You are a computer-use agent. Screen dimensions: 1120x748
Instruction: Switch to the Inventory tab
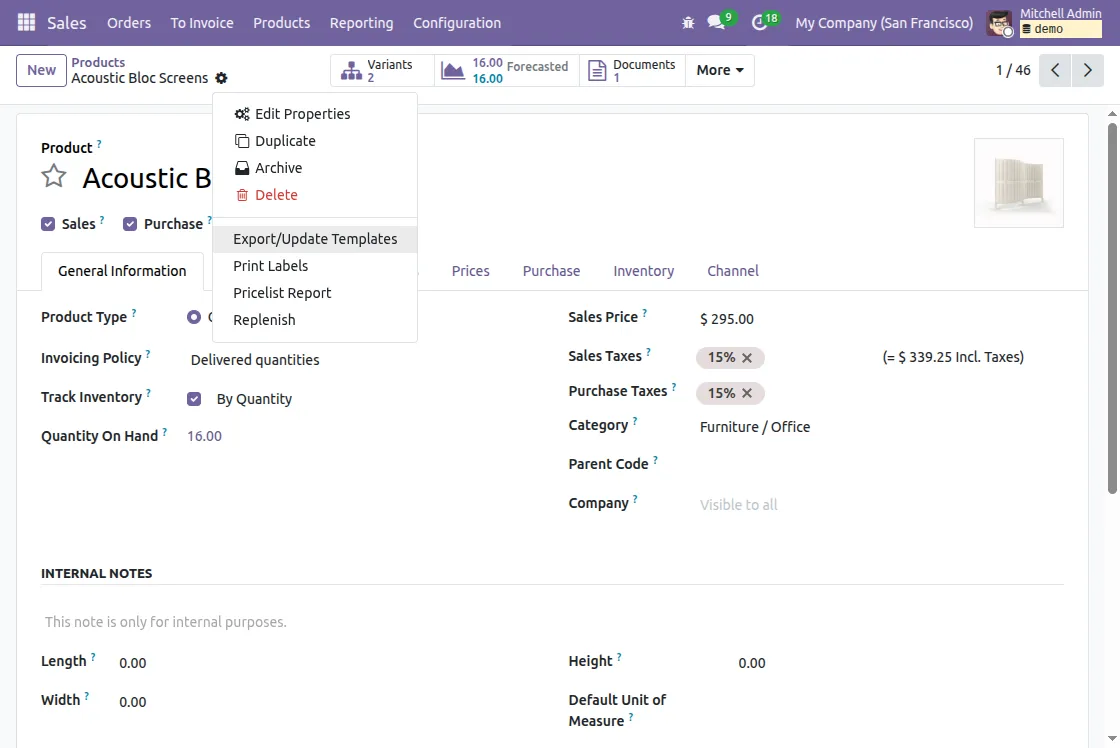point(643,271)
